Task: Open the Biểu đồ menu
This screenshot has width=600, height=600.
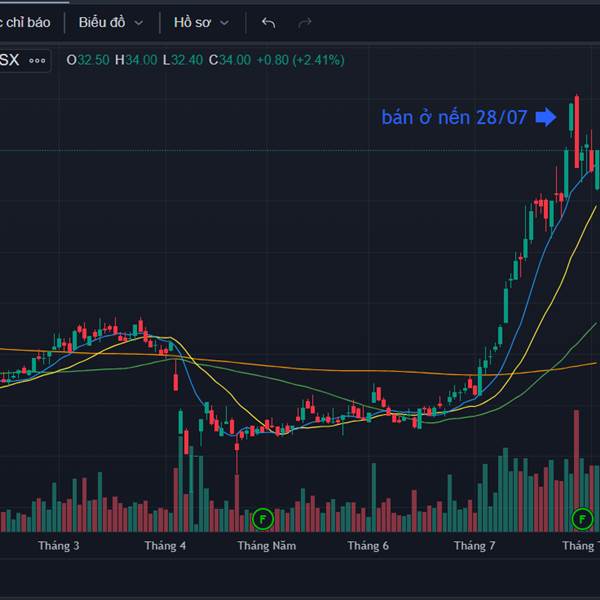Action: 102,23
